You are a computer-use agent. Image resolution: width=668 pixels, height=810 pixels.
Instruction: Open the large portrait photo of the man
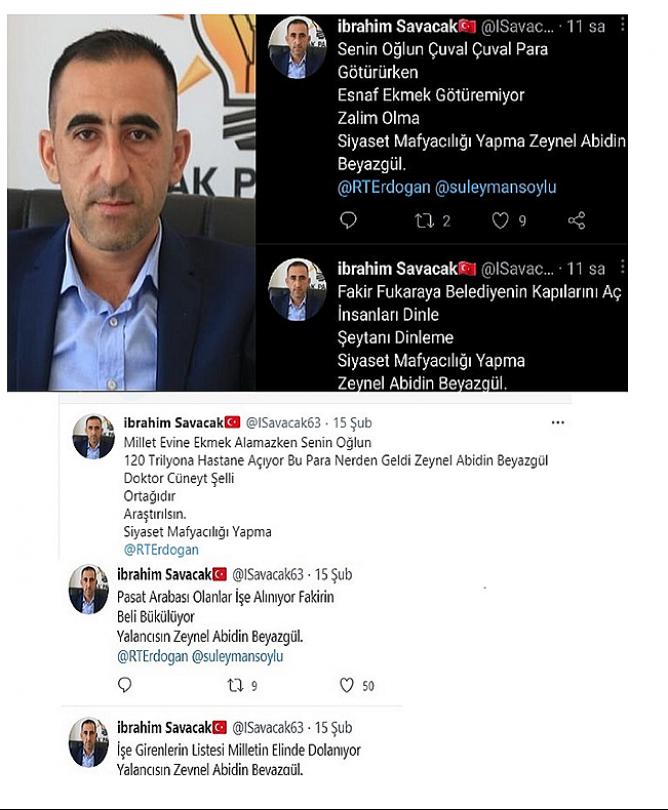pyautogui.click(x=131, y=202)
